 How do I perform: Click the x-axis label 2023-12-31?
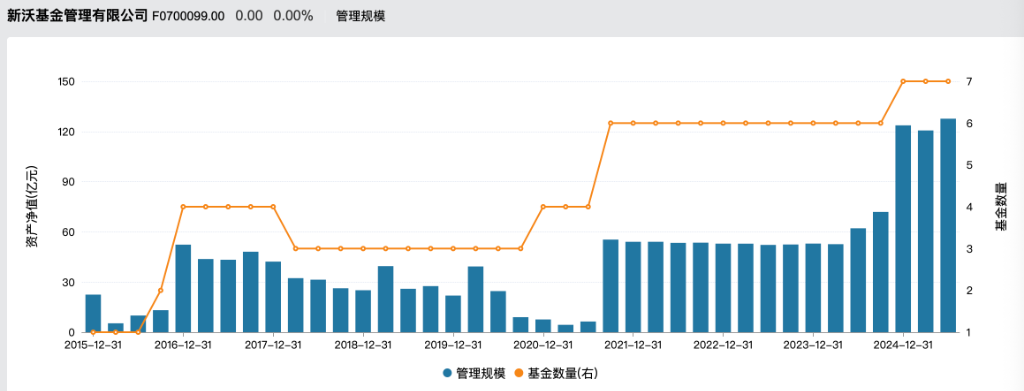pos(813,345)
